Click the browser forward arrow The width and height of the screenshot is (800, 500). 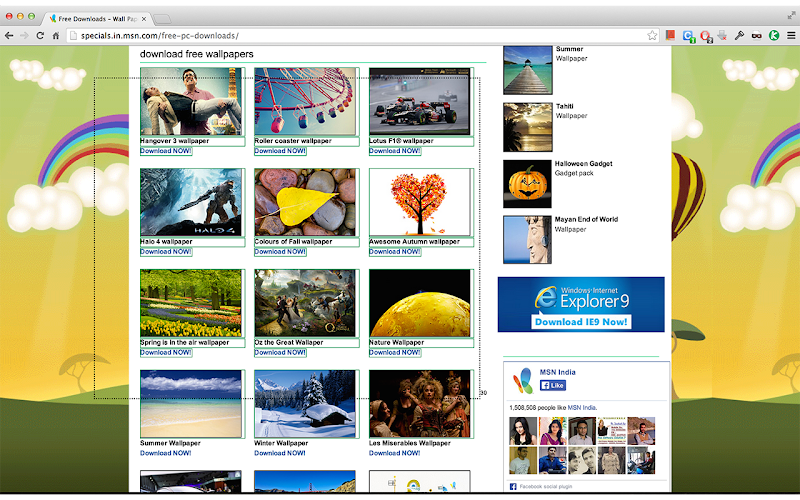[x=24, y=35]
